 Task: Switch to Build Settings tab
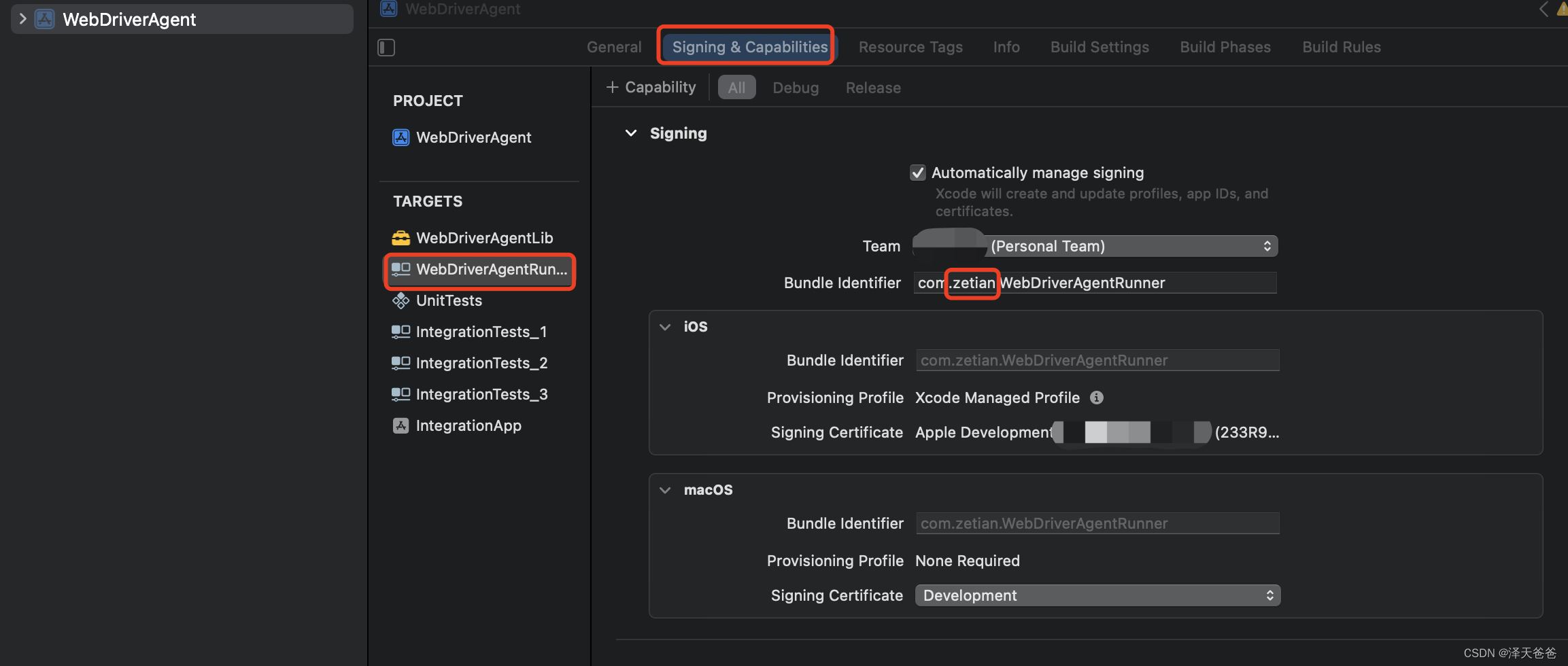click(1100, 47)
